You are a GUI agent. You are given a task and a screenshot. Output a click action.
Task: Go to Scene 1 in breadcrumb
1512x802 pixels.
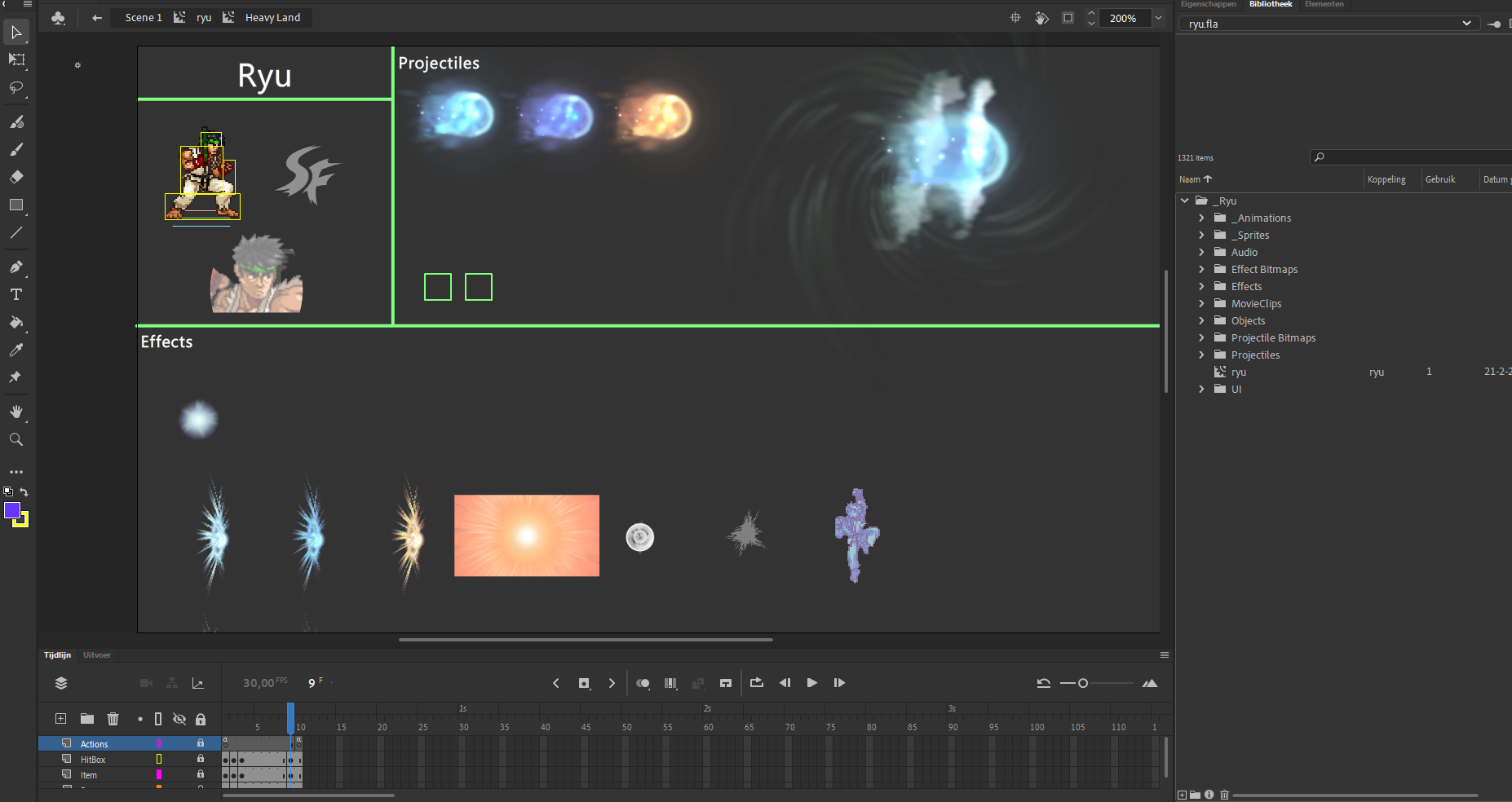[144, 17]
